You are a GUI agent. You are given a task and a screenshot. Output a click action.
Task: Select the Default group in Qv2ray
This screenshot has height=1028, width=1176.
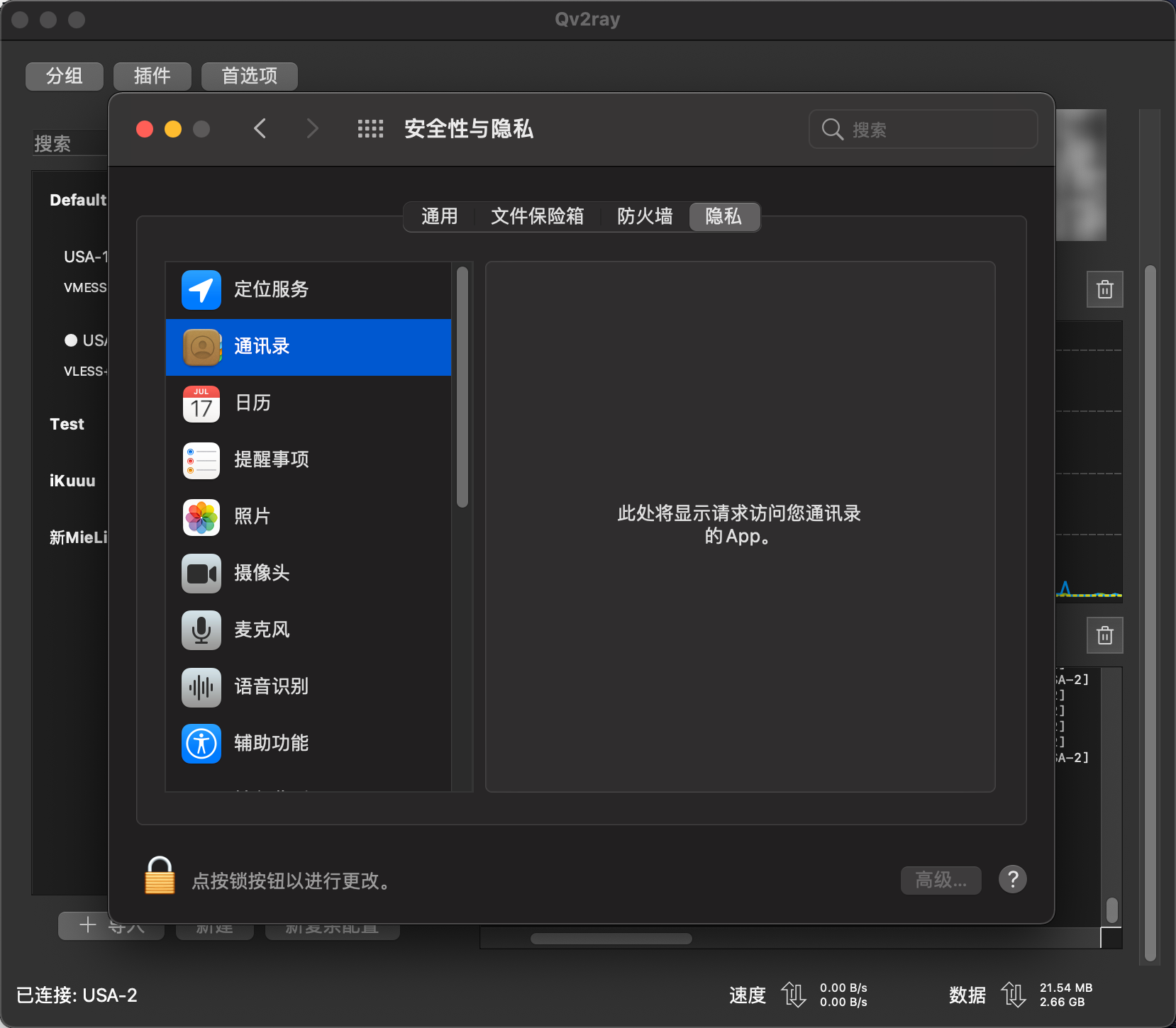click(78, 200)
